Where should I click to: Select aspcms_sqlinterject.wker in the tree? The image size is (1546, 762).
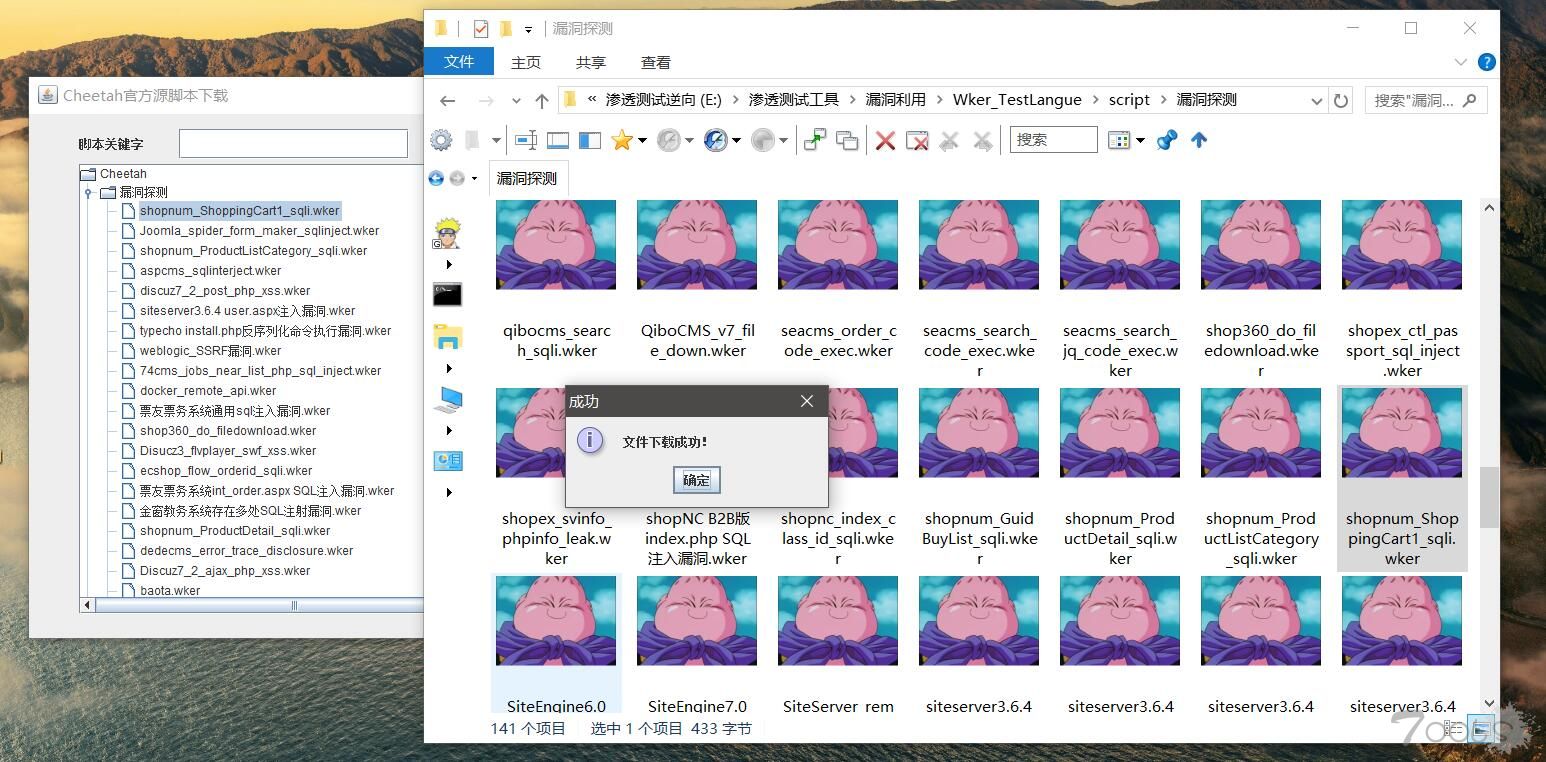click(x=210, y=271)
